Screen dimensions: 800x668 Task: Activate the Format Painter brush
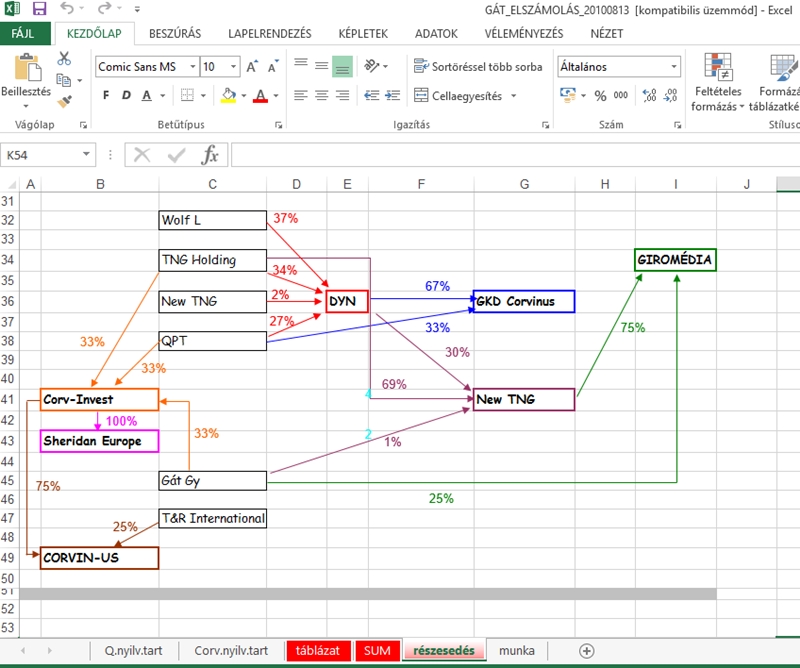click(x=64, y=102)
